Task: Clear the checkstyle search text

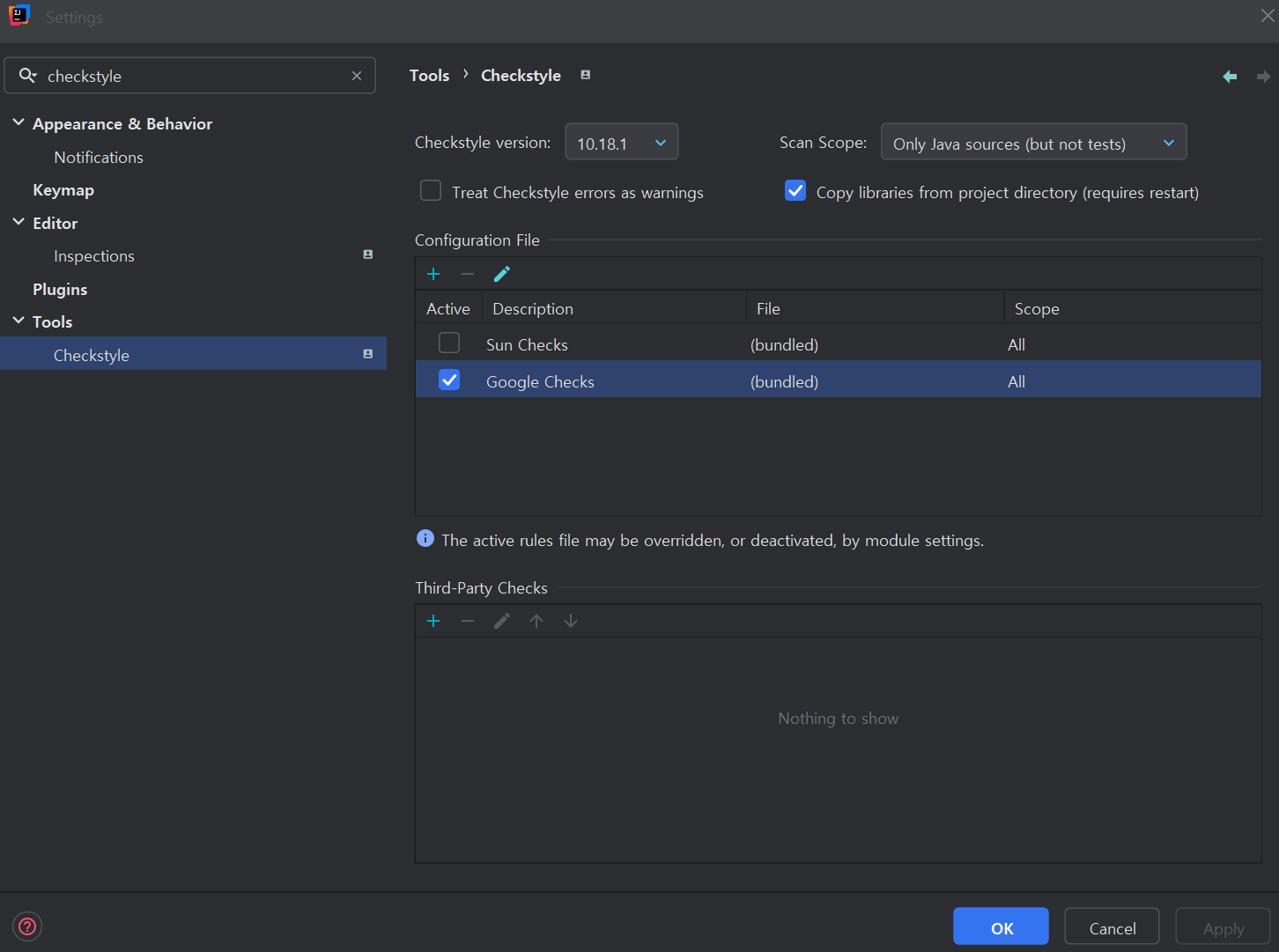Action: point(357,76)
